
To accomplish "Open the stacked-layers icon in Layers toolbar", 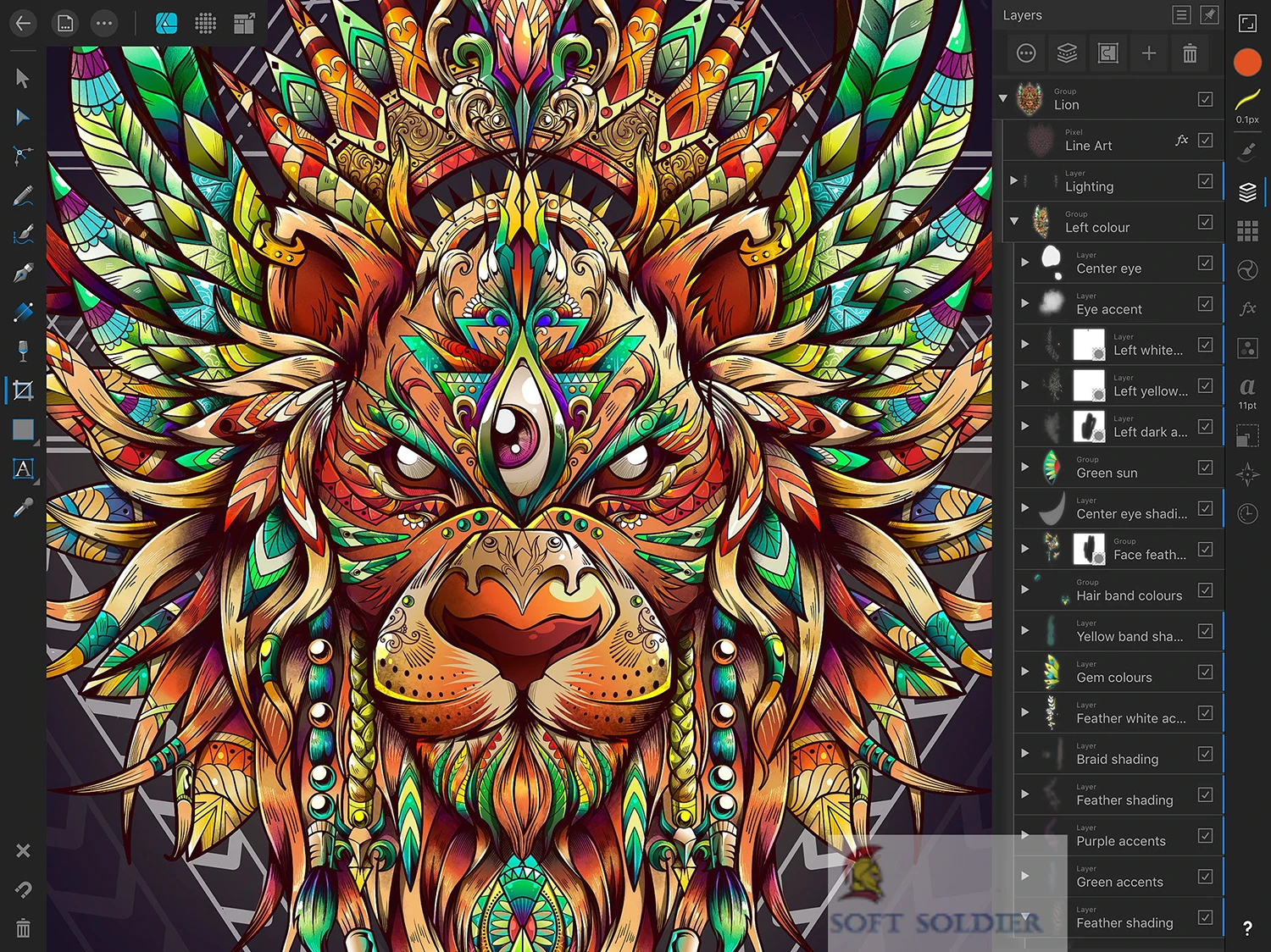I will click(x=1067, y=54).
